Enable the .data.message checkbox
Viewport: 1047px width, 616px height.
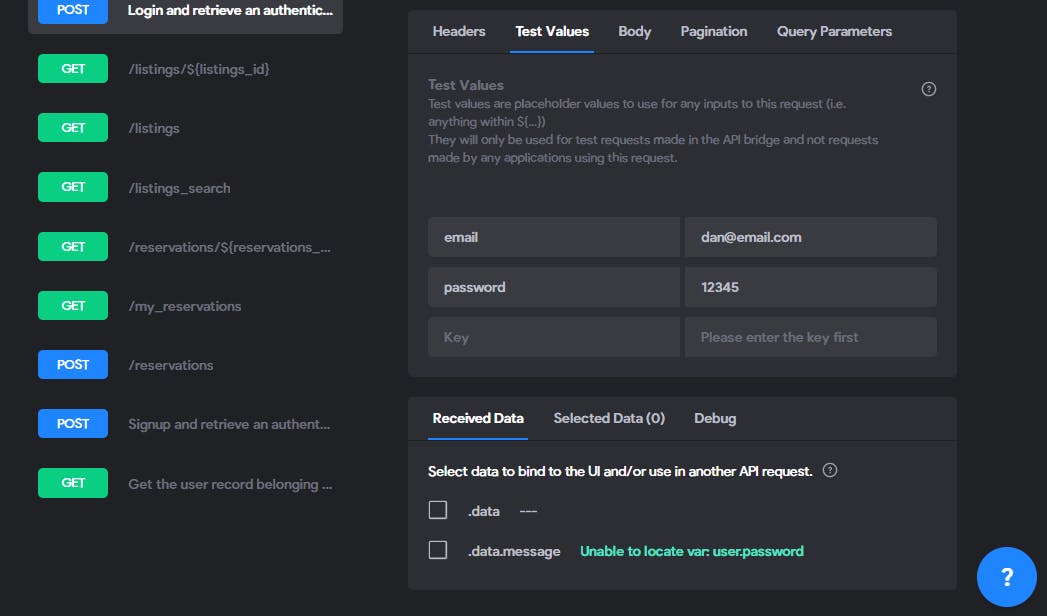tap(438, 550)
